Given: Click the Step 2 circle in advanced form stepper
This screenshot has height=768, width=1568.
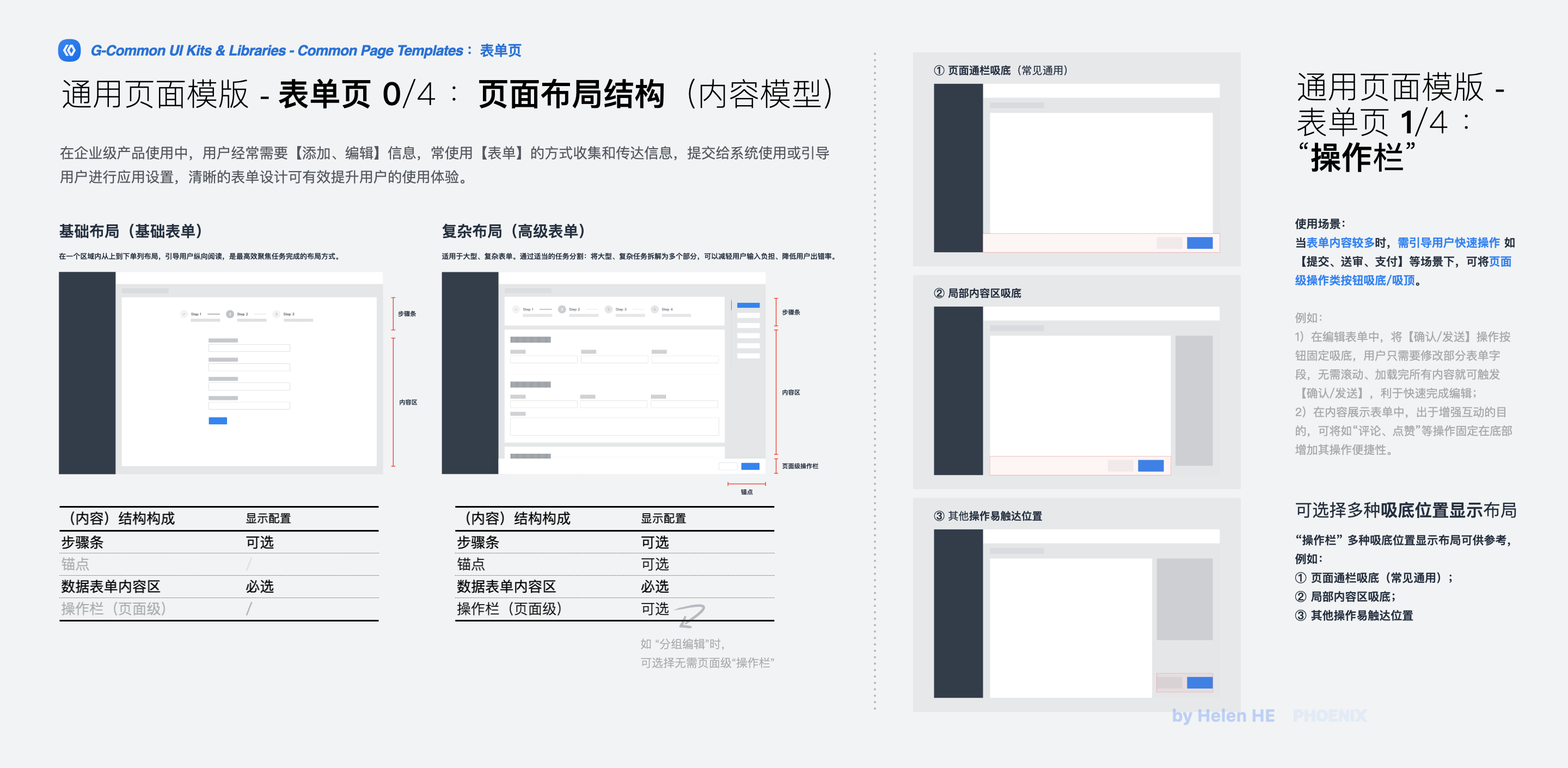Looking at the screenshot, I should [562, 309].
